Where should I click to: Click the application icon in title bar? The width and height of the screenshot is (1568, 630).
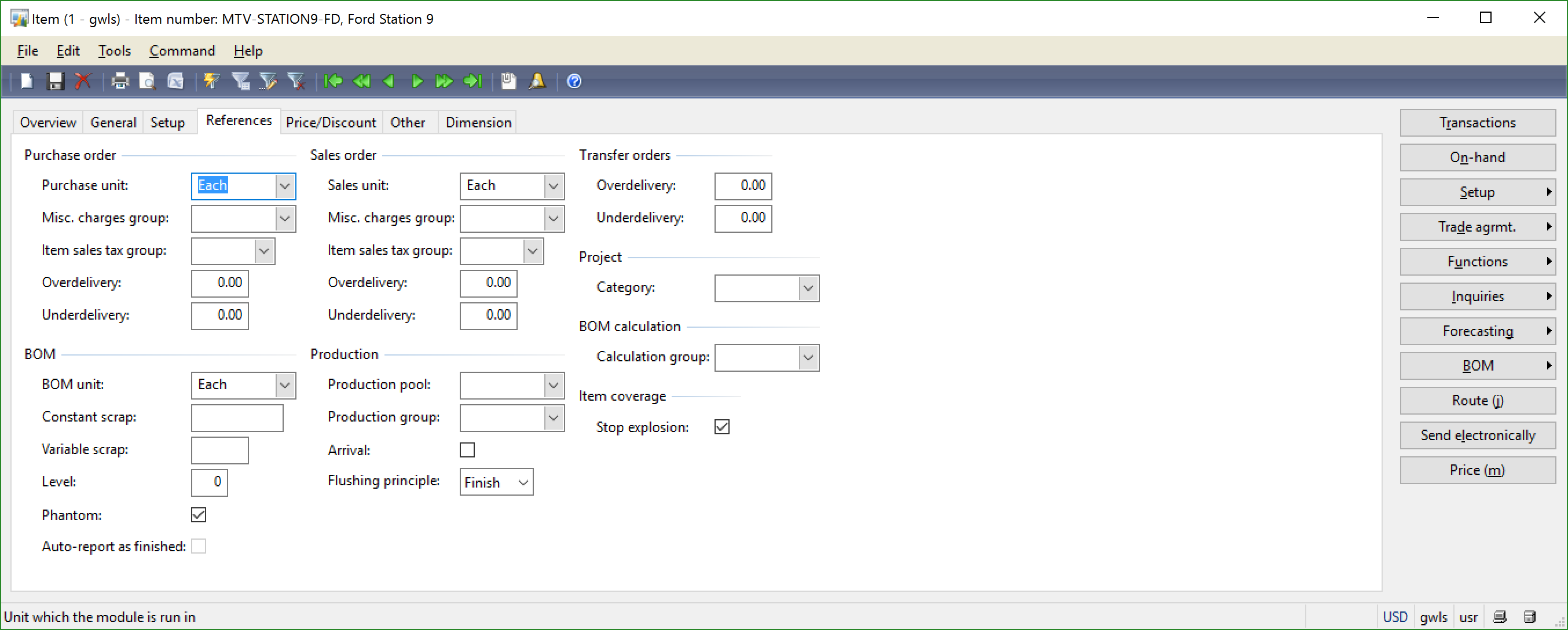(x=19, y=19)
